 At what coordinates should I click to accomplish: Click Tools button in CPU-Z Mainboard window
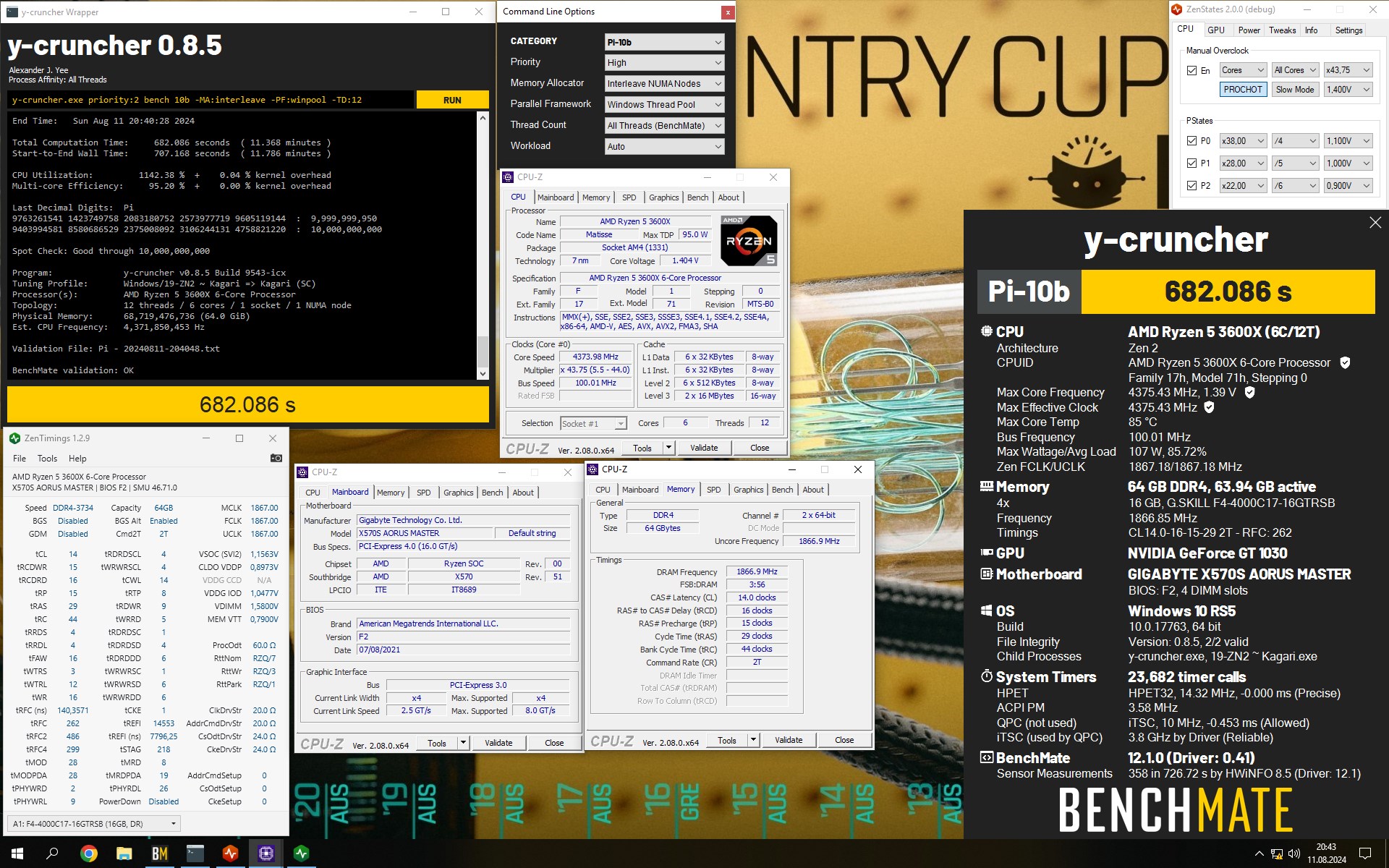coord(437,743)
